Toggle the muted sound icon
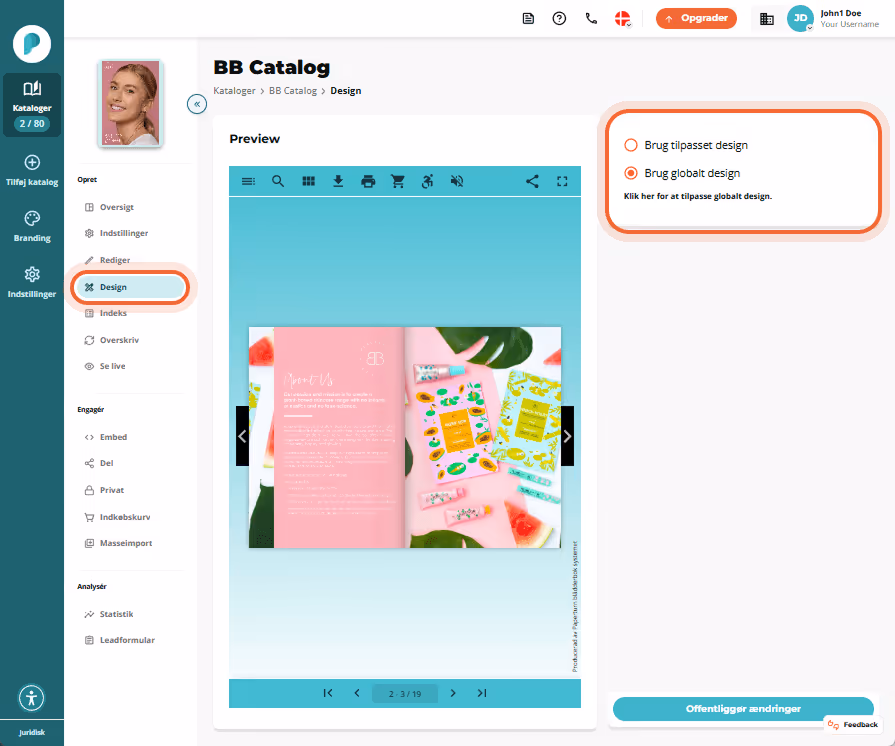The height and width of the screenshot is (746, 895). (457, 182)
